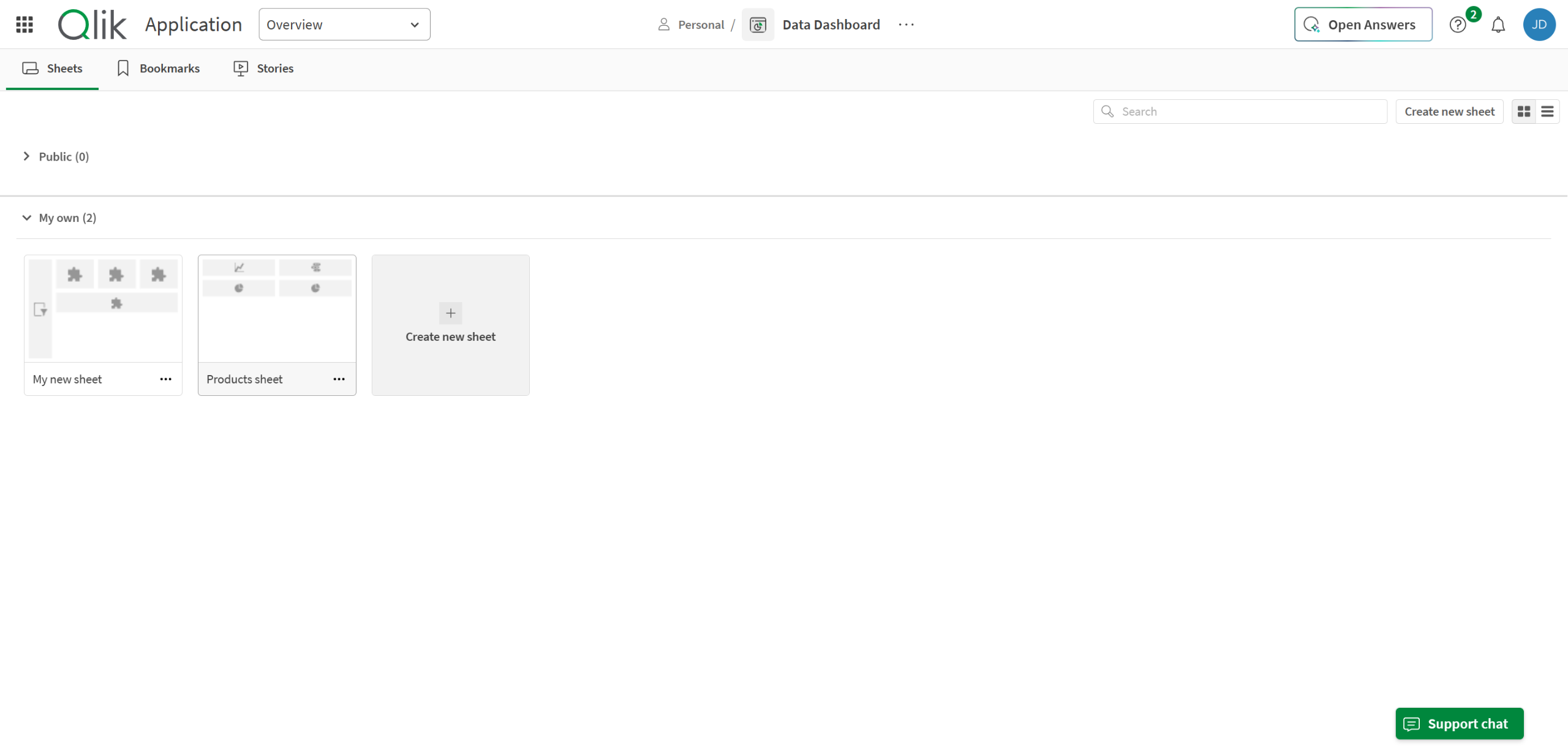Click the Open Answers button
1568x747 pixels.
tap(1363, 25)
